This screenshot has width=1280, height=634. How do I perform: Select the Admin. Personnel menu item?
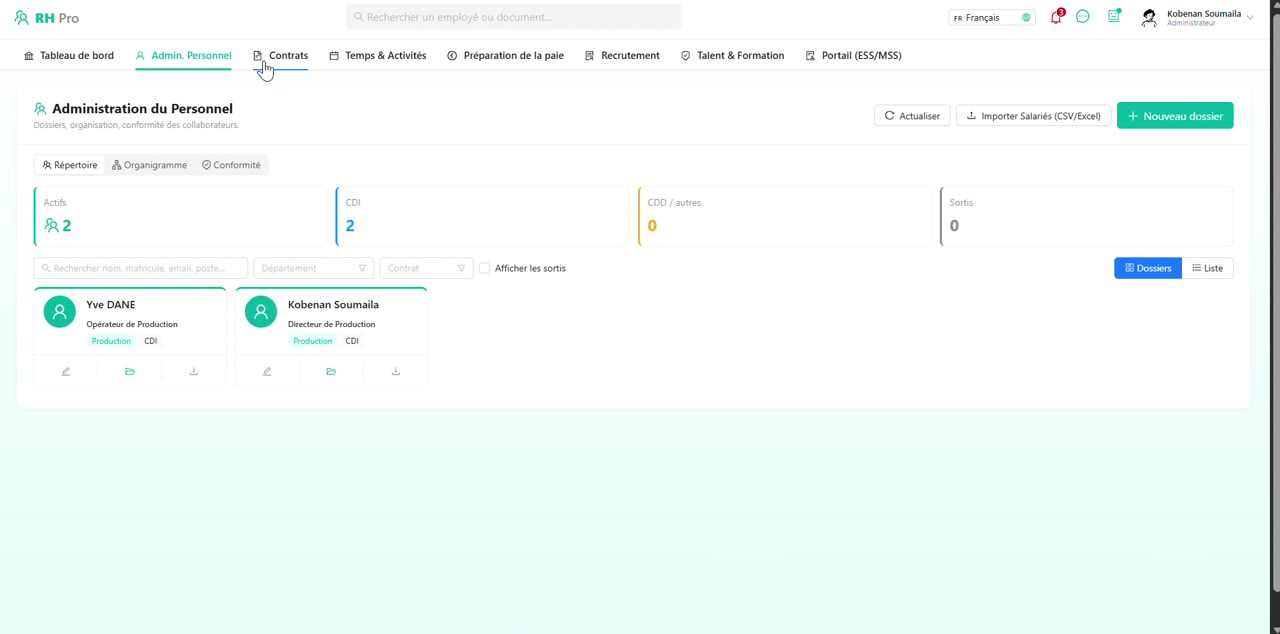183,56
